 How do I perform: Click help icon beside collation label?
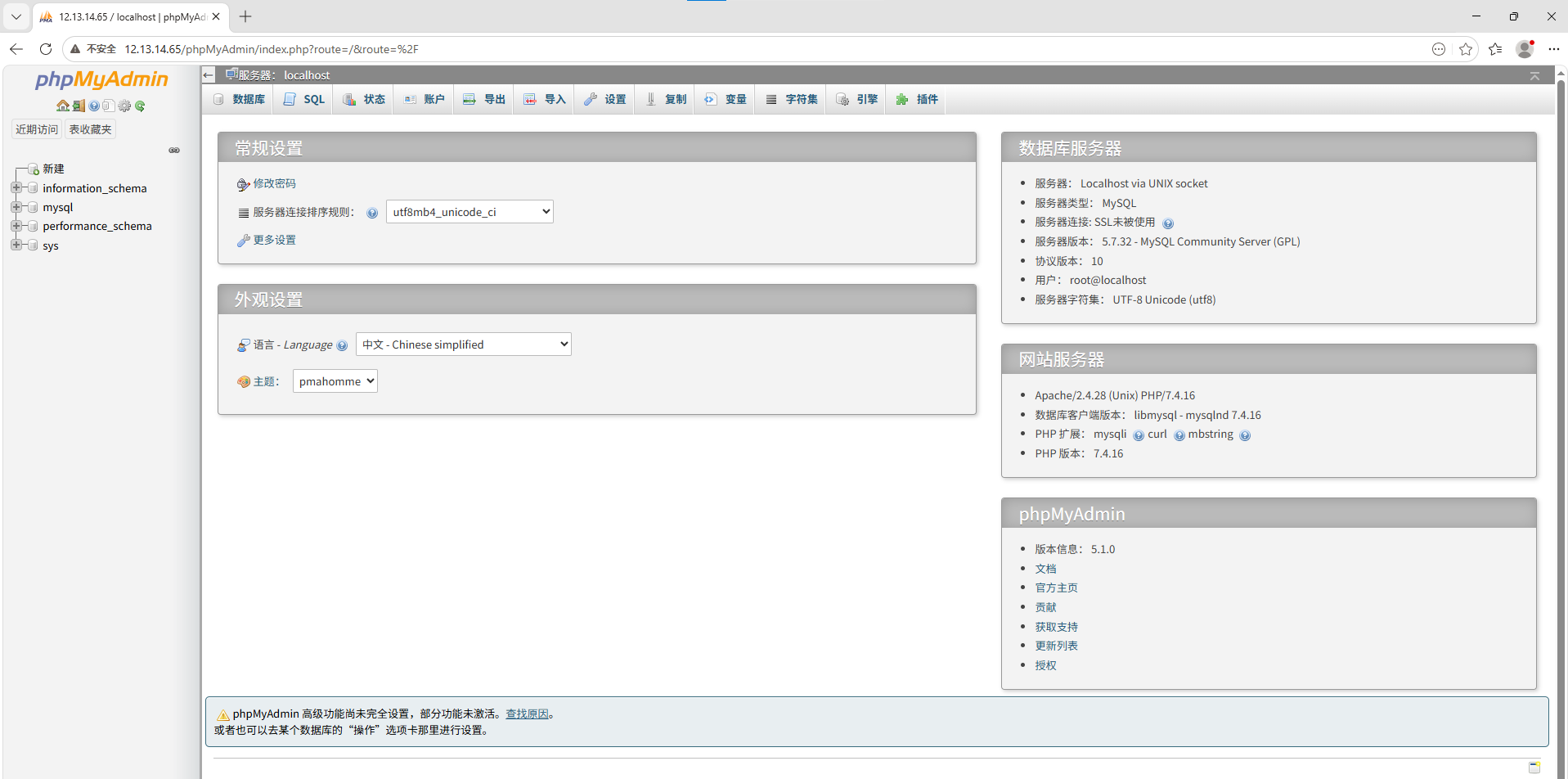[x=372, y=213]
